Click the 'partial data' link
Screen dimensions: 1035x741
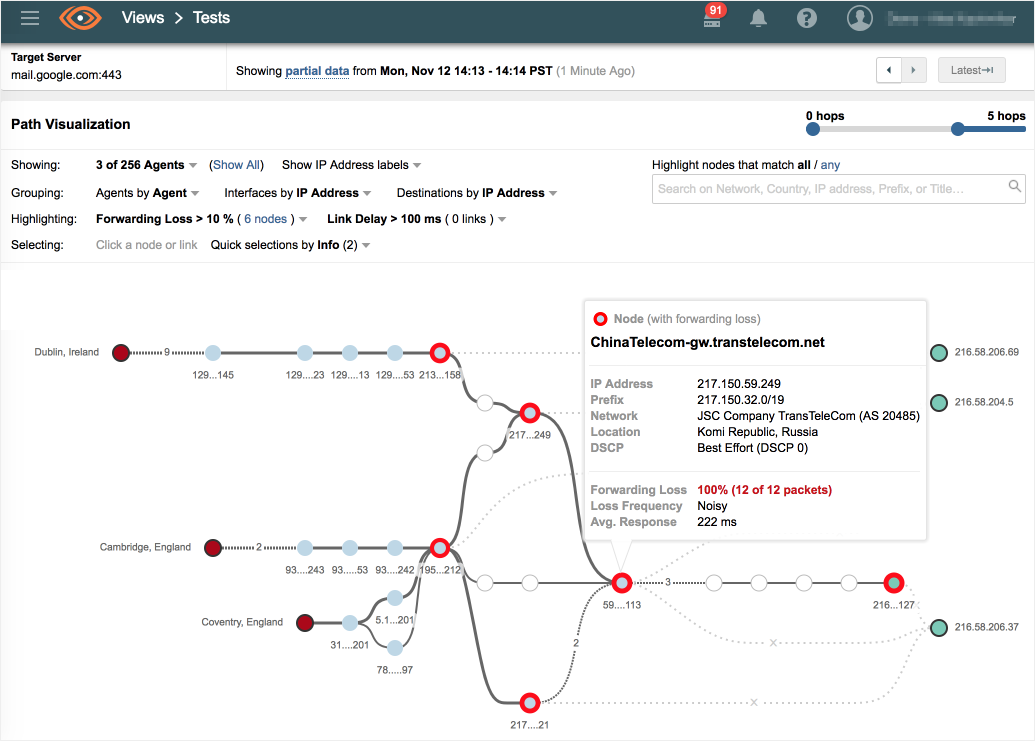tap(317, 71)
